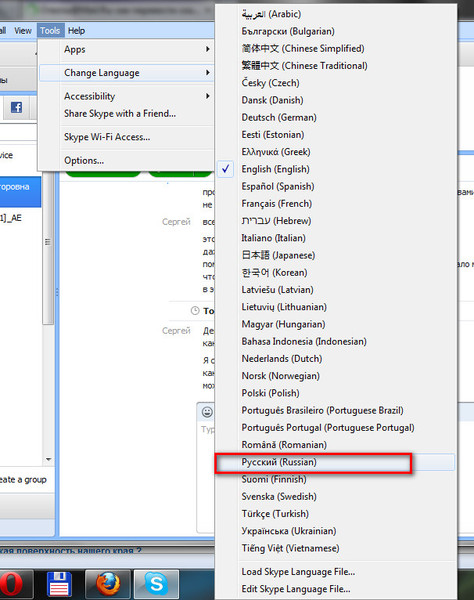
Task: Open the emoticon smiley picker
Action: tap(207, 412)
